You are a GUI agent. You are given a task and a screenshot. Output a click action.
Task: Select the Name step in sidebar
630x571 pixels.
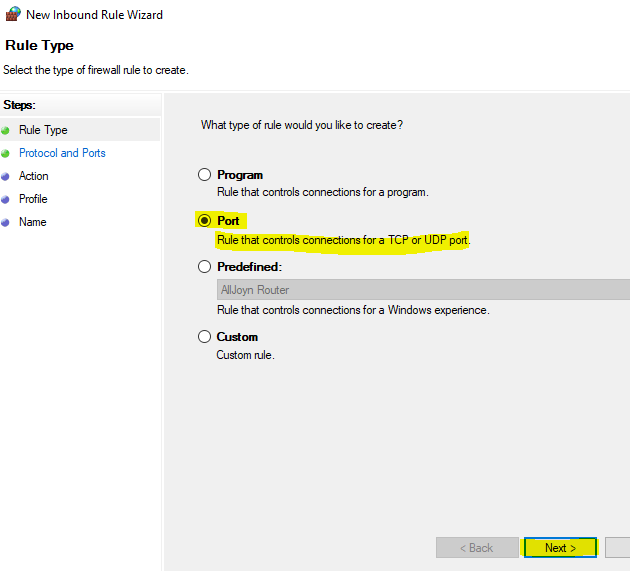[x=32, y=222]
